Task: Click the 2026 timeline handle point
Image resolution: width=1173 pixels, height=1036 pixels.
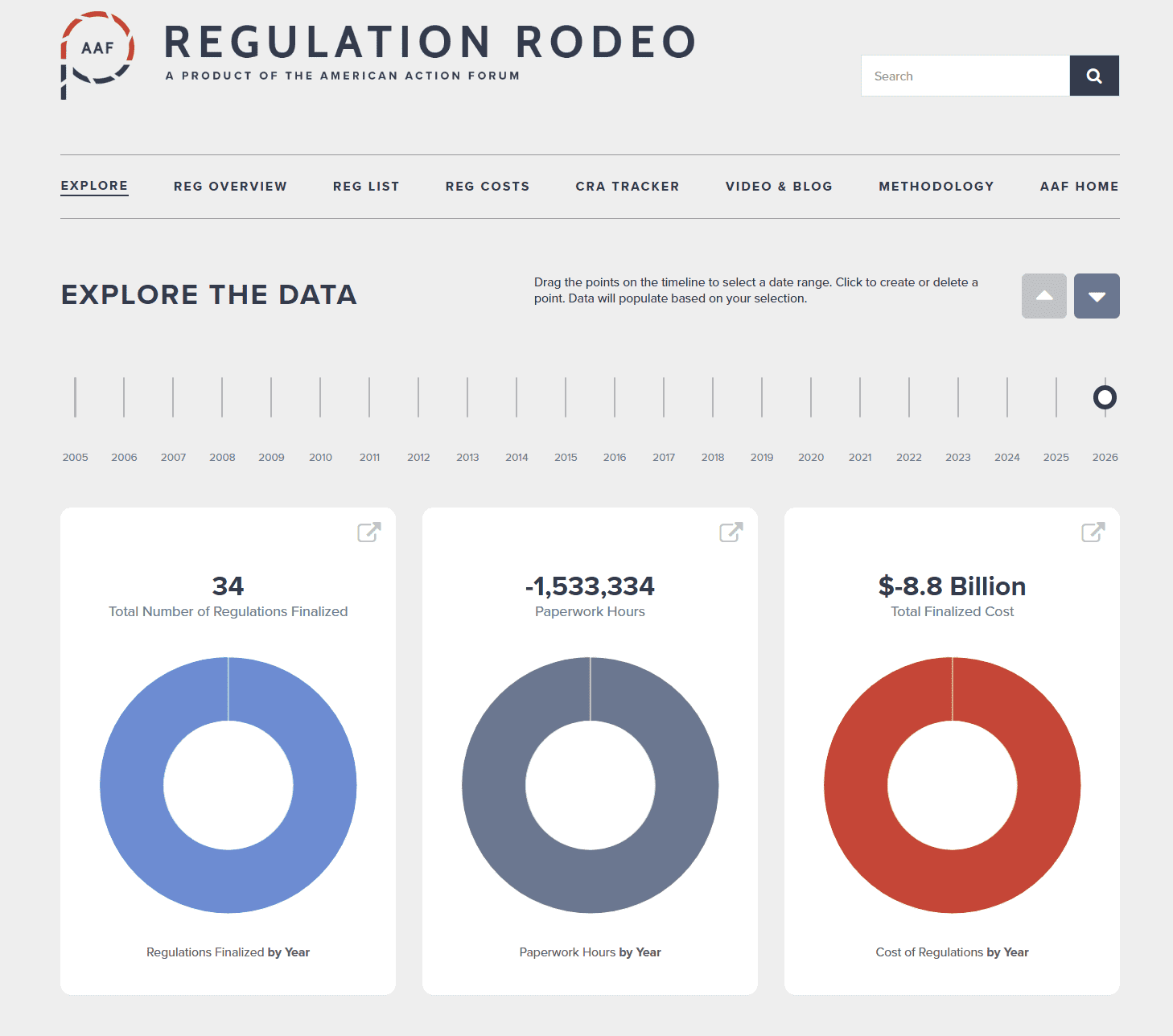Action: (x=1105, y=397)
